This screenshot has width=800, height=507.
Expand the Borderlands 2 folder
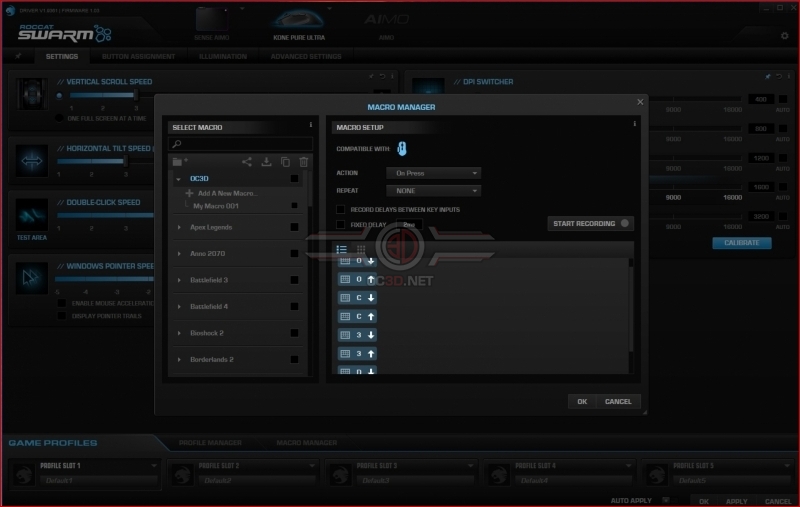click(179, 360)
